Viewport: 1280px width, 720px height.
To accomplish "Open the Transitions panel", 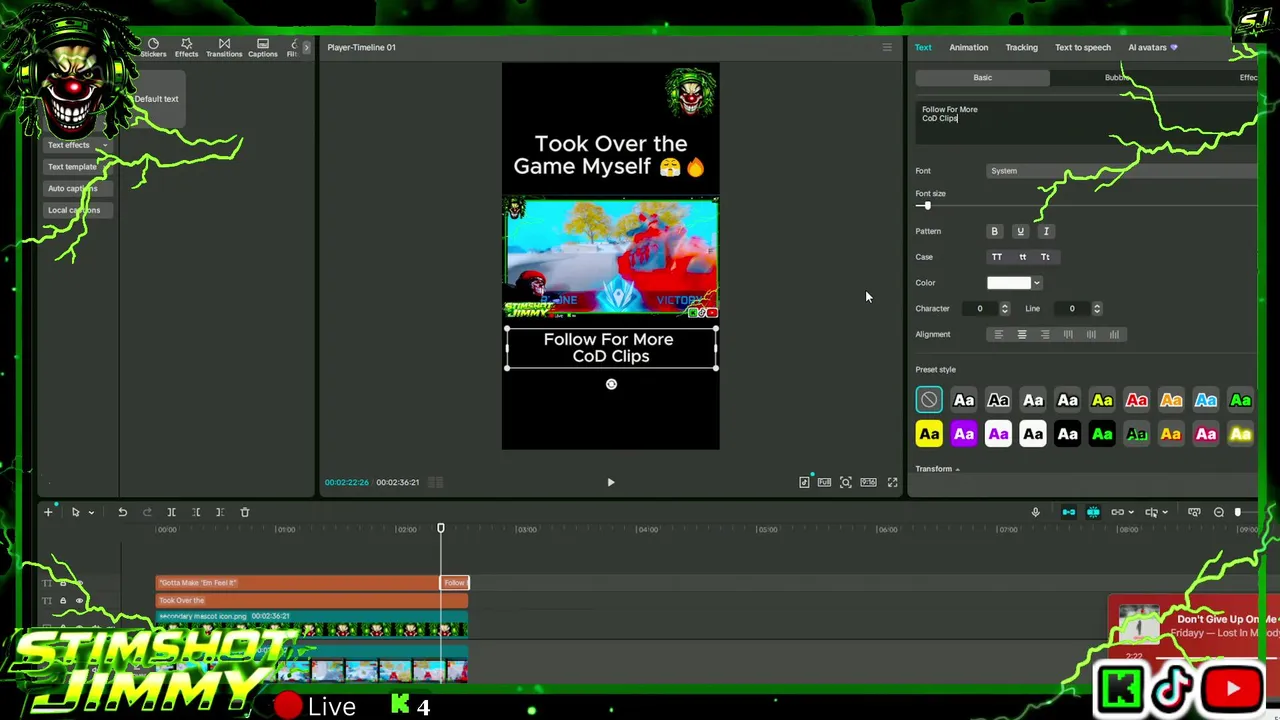I will pyautogui.click(x=224, y=48).
